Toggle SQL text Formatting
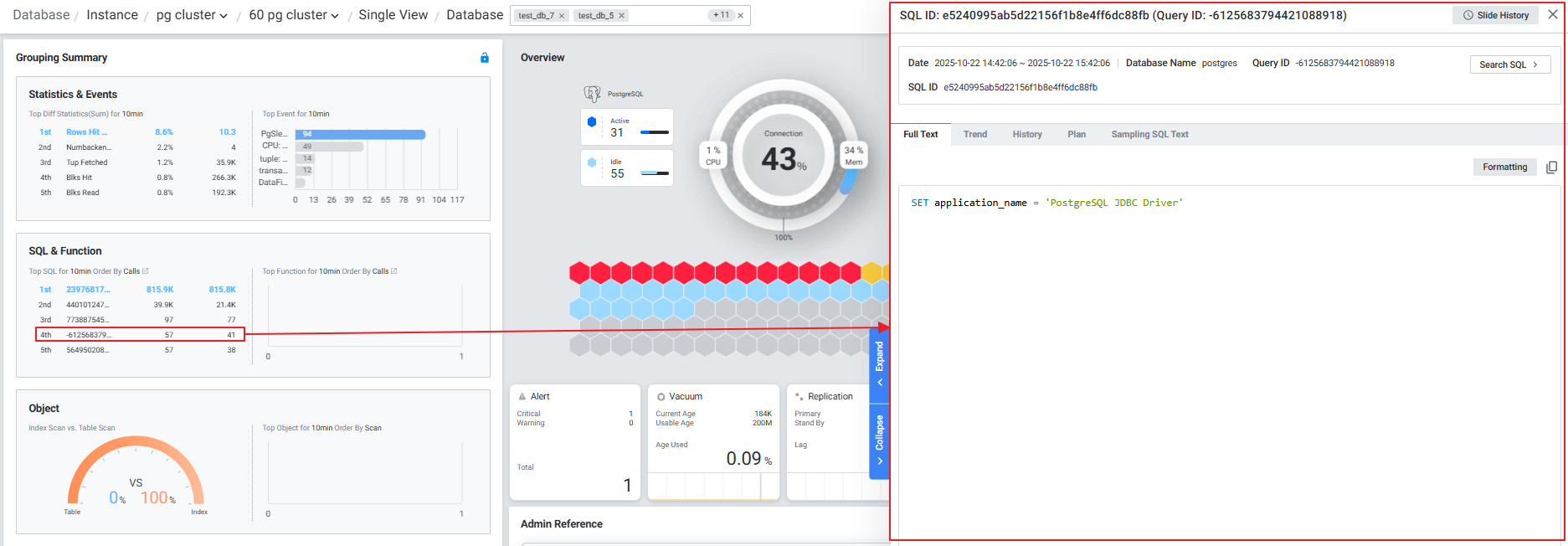Screen dimensions: 1568x546 pyautogui.click(x=1504, y=167)
